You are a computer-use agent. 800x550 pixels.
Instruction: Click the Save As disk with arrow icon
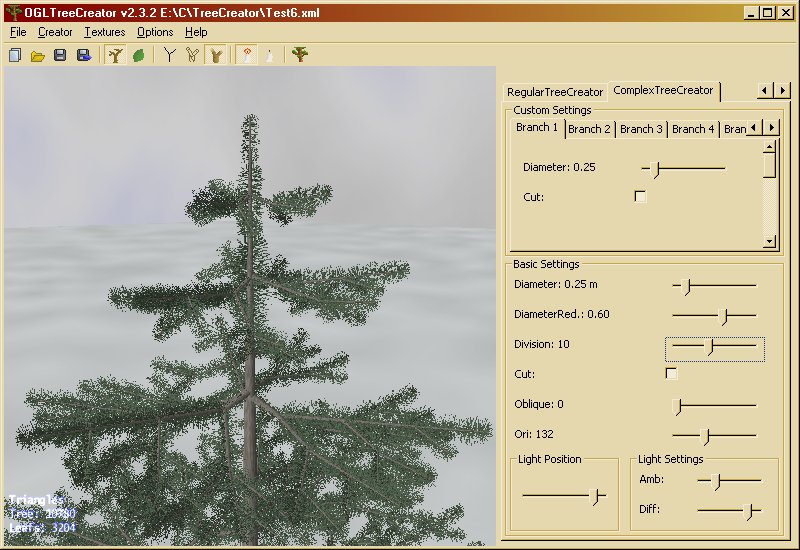tap(83, 55)
